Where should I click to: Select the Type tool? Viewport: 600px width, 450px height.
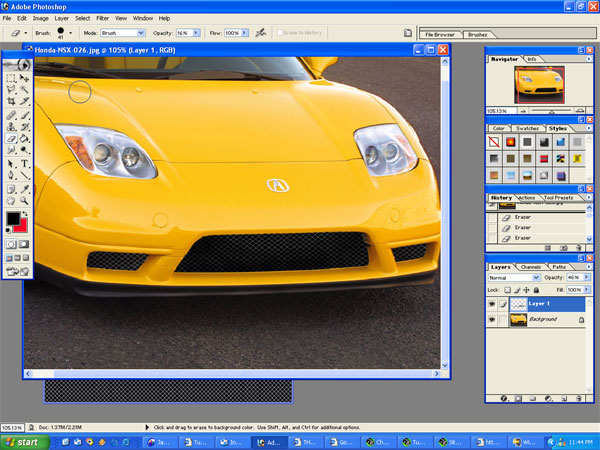(x=24, y=164)
